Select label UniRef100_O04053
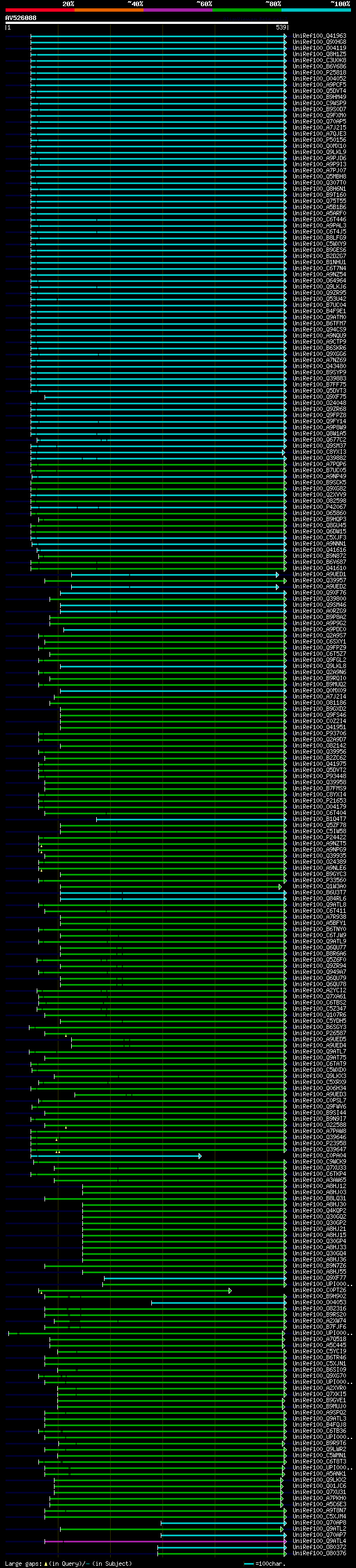Image resolution: width=356 pixels, height=1568 pixels. coord(319,1302)
